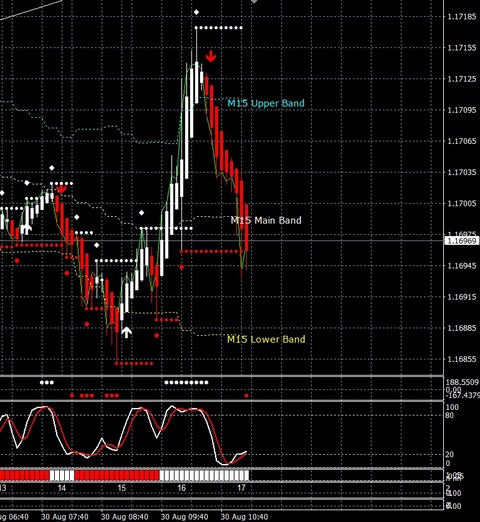Select the white diamond above the highest candle wick

[x=196, y=12]
